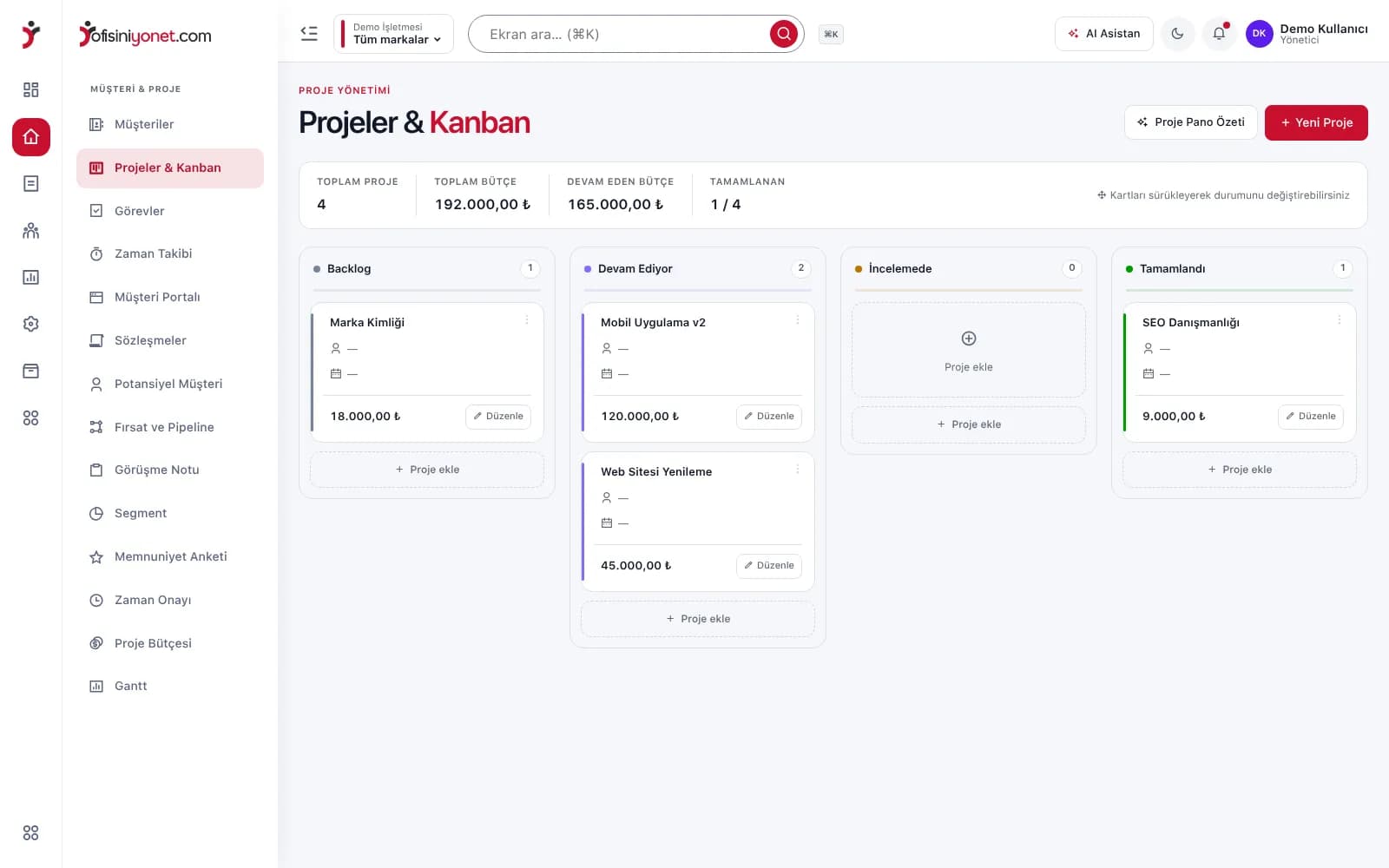This screenshot has width=1389, height=868.
Task: Click Düzenle on the Web Sitesi Yenileme card
Action: coord(769,566)
